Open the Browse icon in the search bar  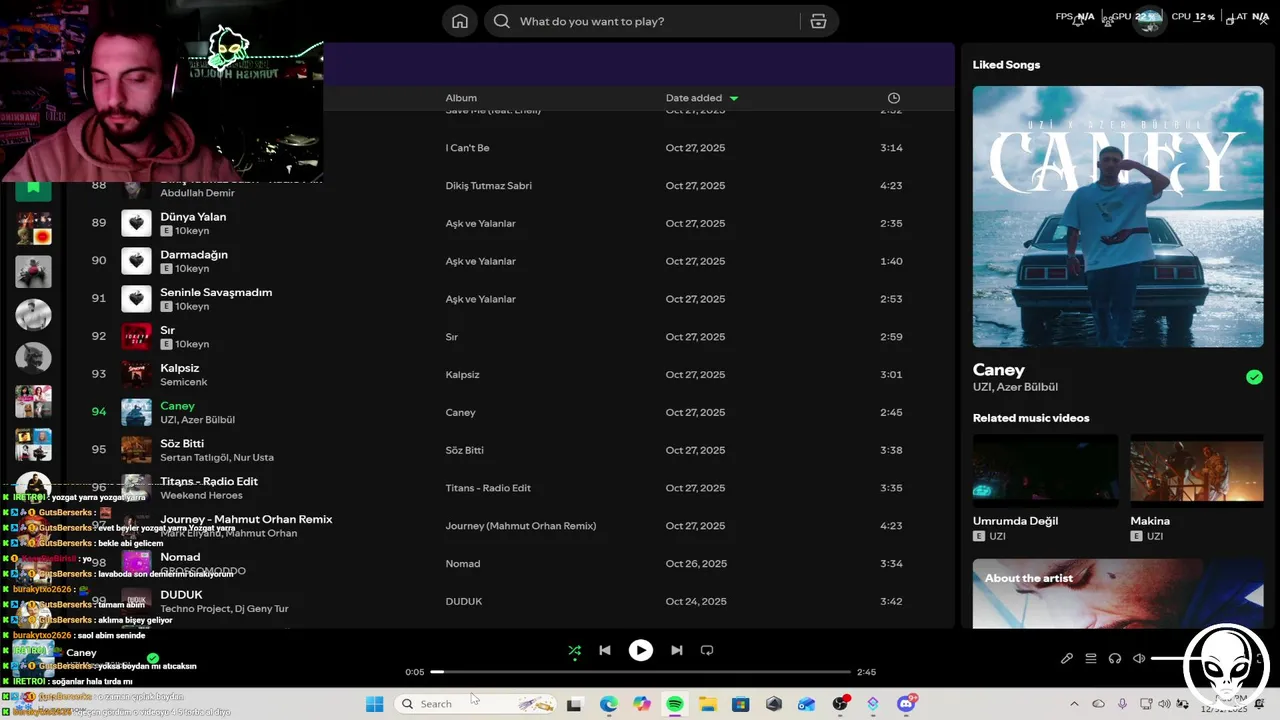[818, 21]
